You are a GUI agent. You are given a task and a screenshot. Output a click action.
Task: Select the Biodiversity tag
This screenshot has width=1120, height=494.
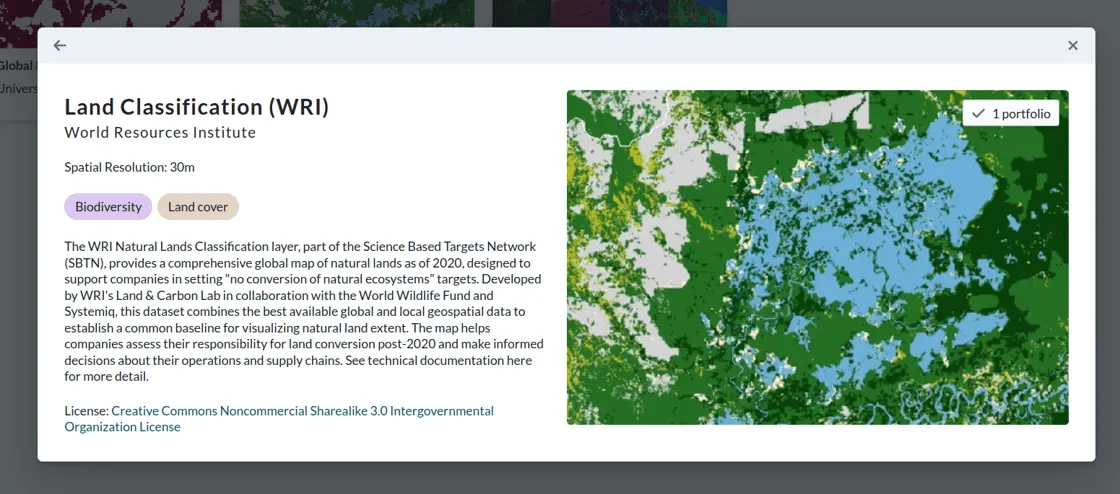[x=108, y=207]
